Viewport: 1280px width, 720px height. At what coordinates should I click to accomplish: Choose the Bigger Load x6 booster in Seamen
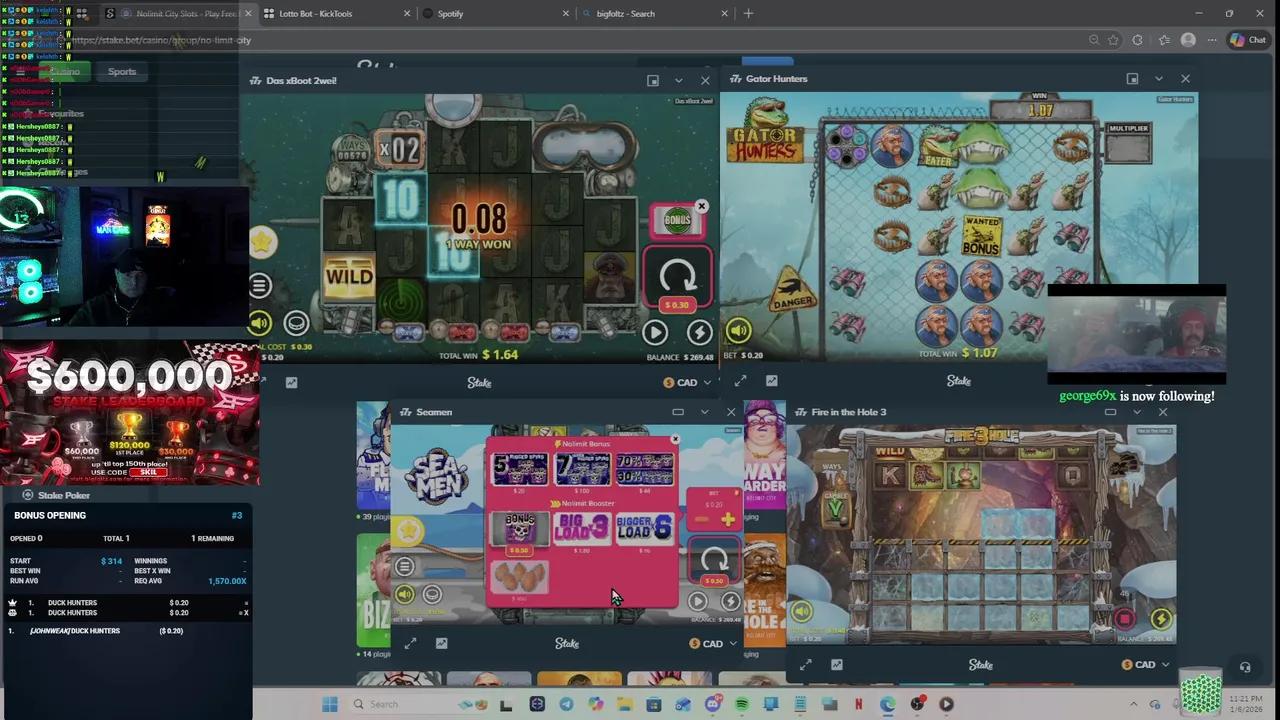(644, 529)
